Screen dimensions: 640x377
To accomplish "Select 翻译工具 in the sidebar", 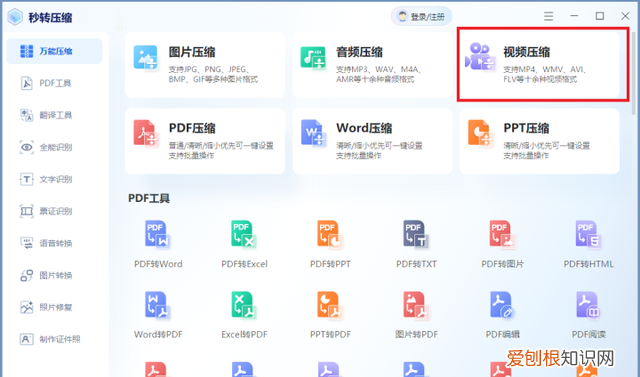I will click(54, 115).
